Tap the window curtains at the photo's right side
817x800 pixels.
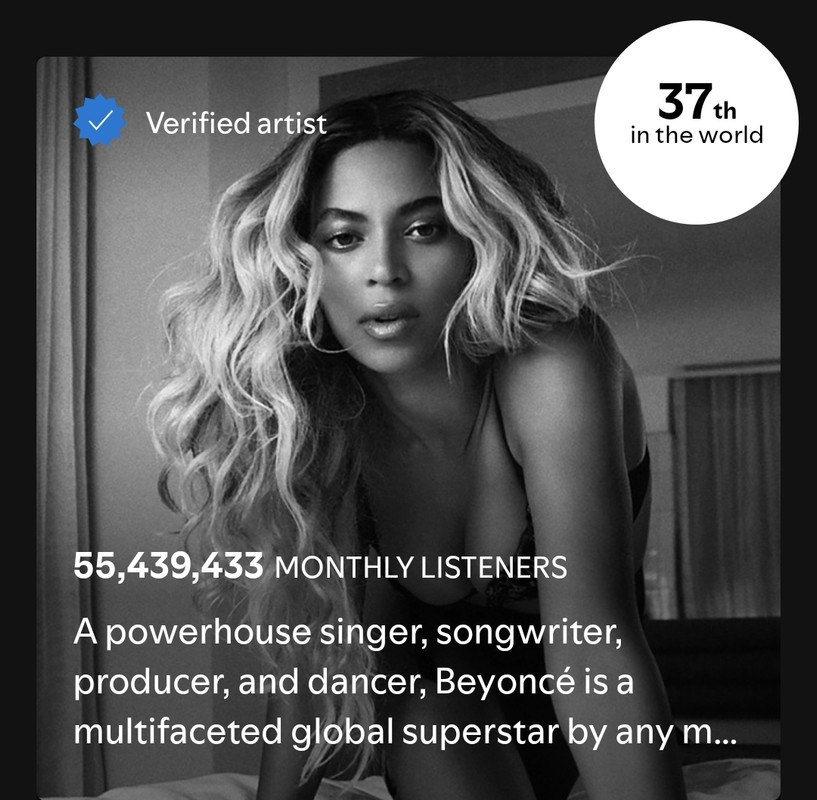tap(725, 495)
